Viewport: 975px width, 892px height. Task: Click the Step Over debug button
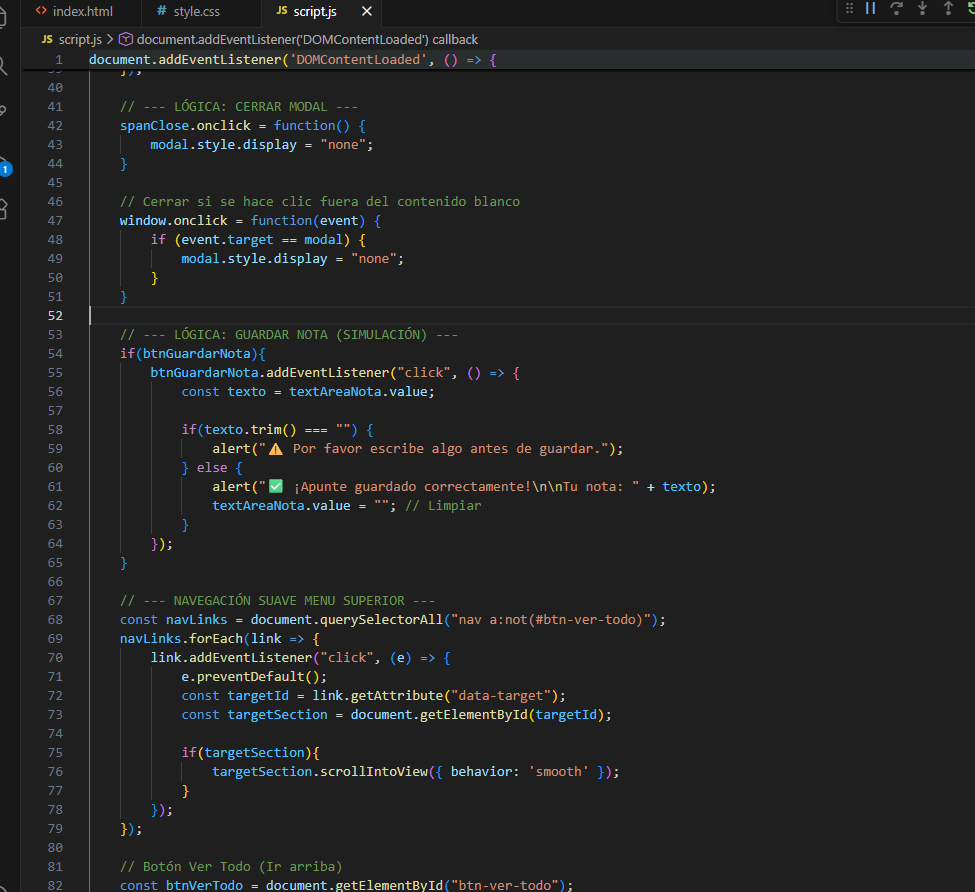[896, 9]
